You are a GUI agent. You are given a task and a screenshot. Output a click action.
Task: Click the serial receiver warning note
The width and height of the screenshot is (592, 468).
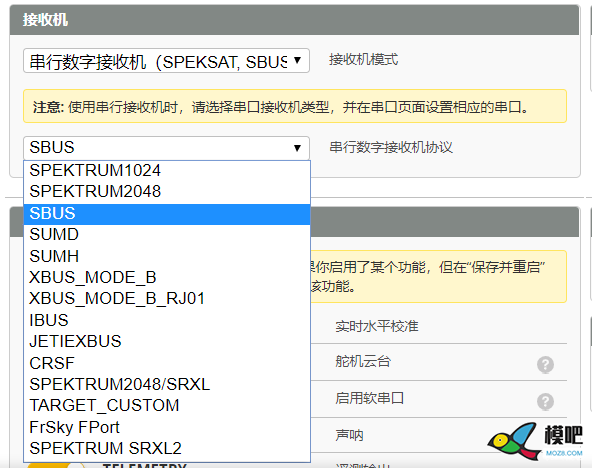point(295,106)
